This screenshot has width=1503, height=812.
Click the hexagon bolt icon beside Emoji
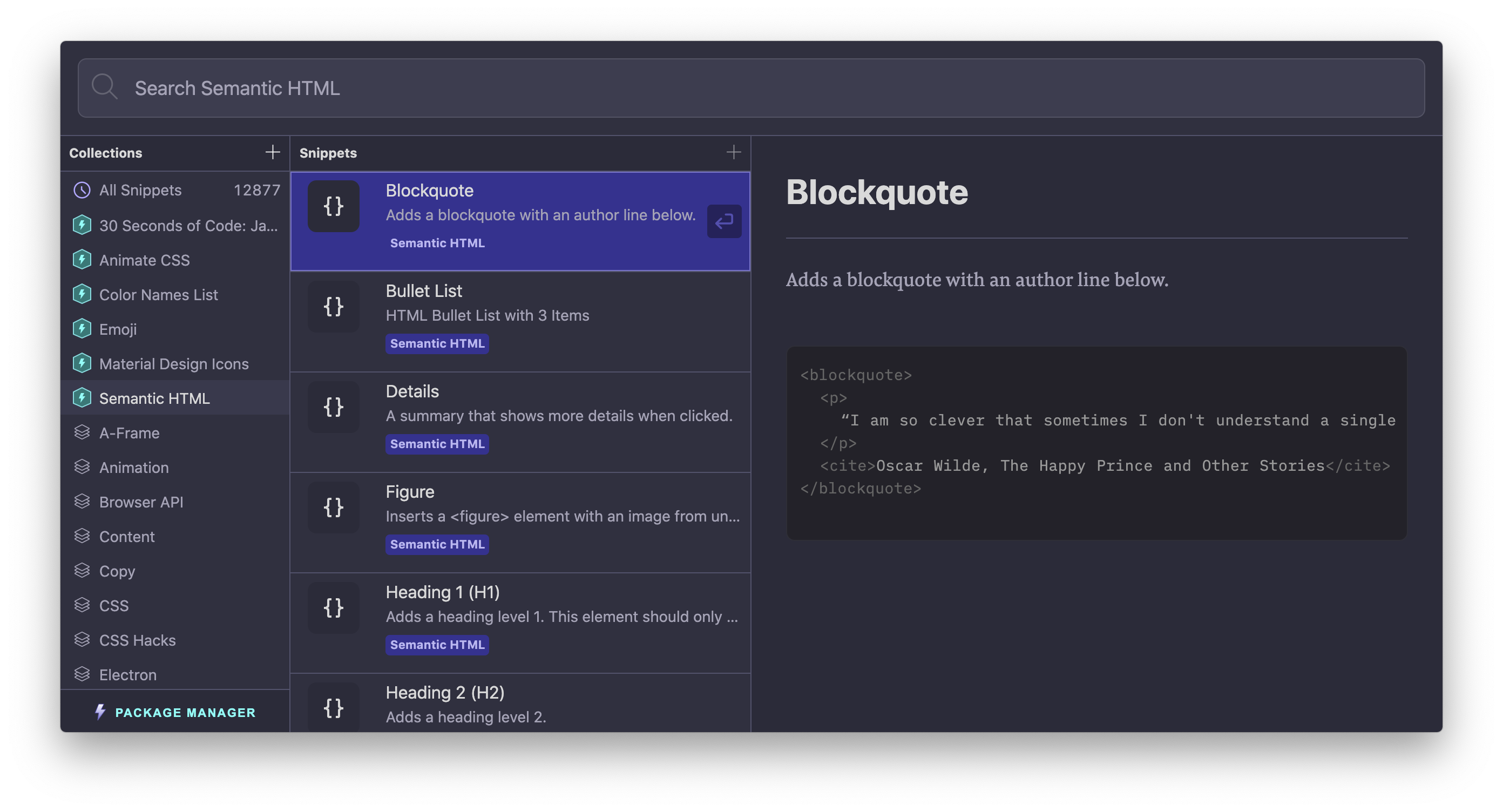coord(82,329)
